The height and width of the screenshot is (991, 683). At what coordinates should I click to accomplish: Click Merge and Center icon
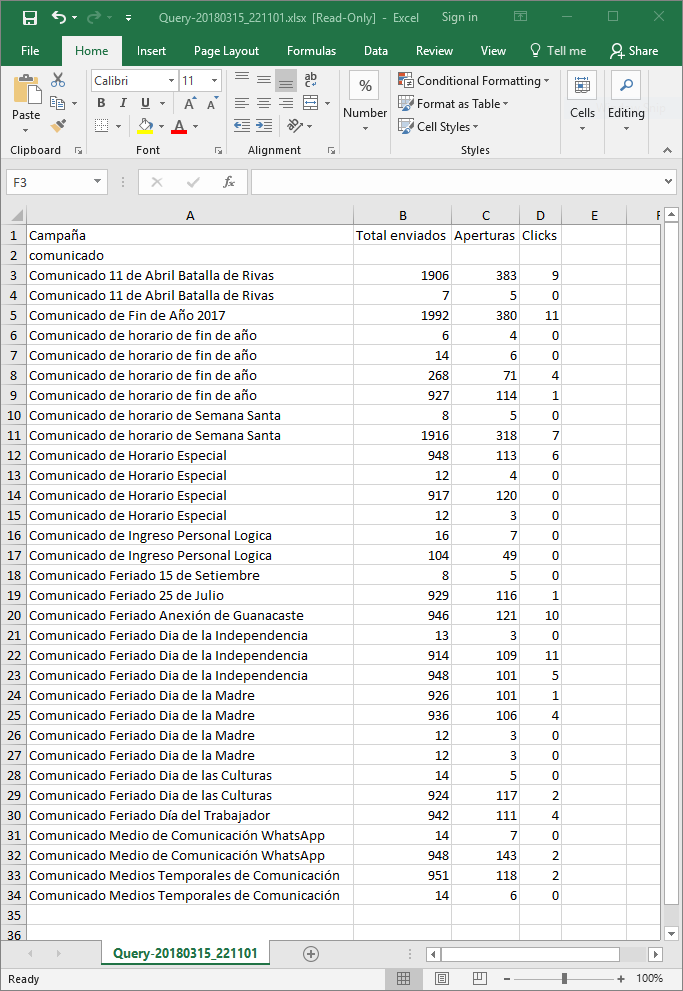(310, 102)
